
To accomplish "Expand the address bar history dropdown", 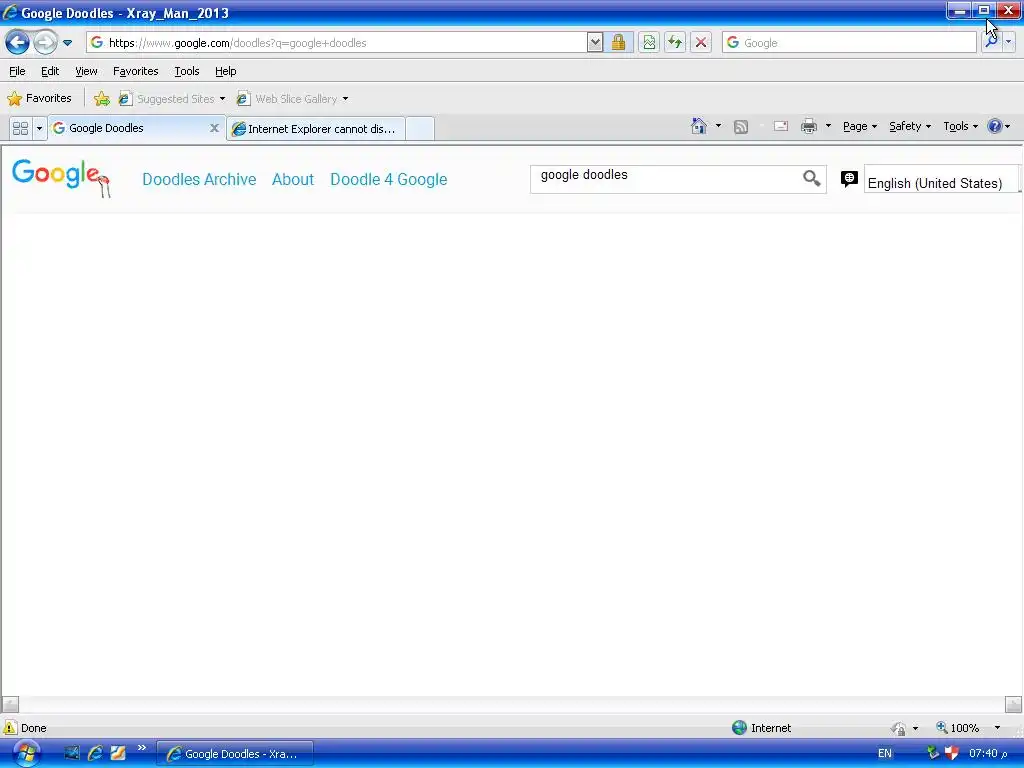I will pos(594,42).
